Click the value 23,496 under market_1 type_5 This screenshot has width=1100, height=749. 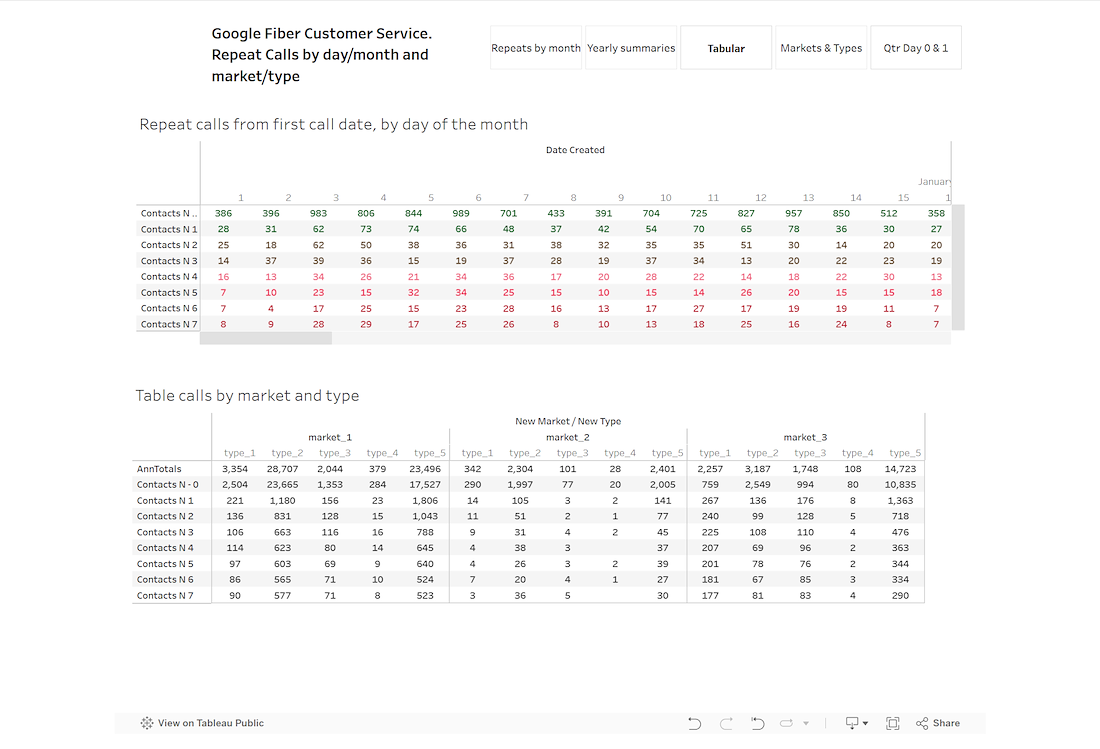[425, 469]
